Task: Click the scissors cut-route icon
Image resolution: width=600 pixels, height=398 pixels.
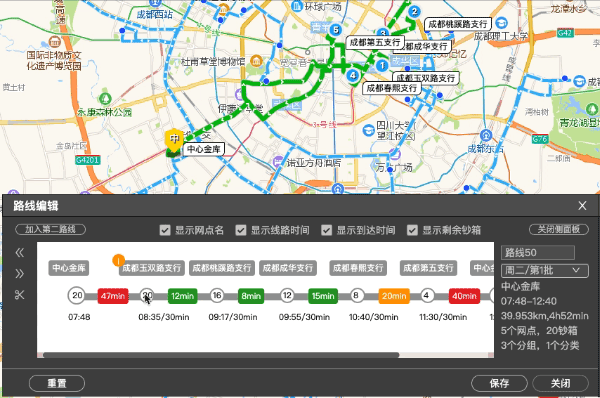Action: click(x=19, y=295)
